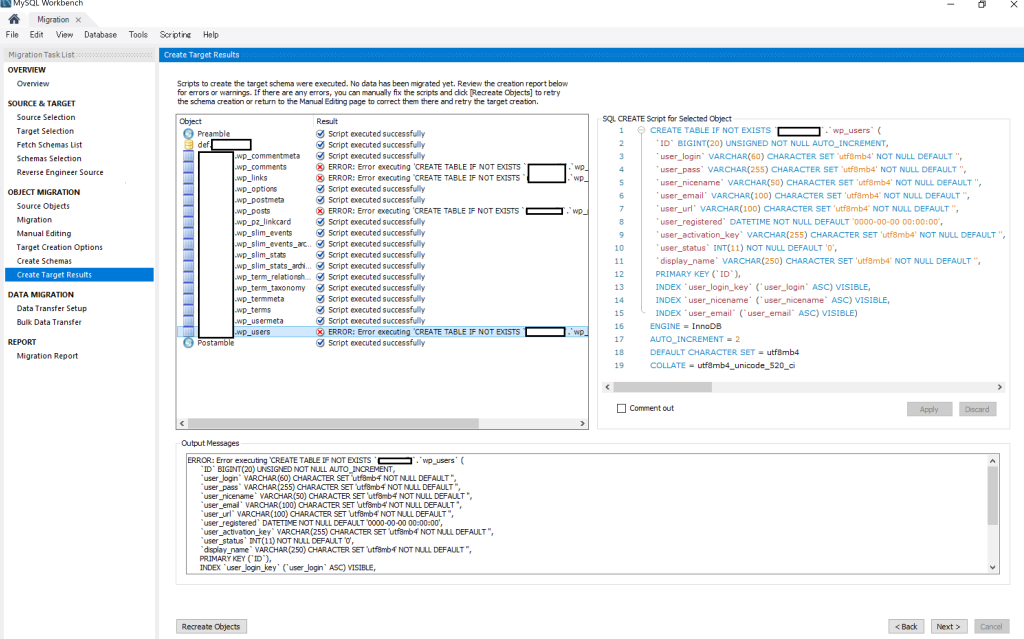The image size is (1024, 639).
Task: Select Overview in the Migration Task List
Action: coord(33,84)
